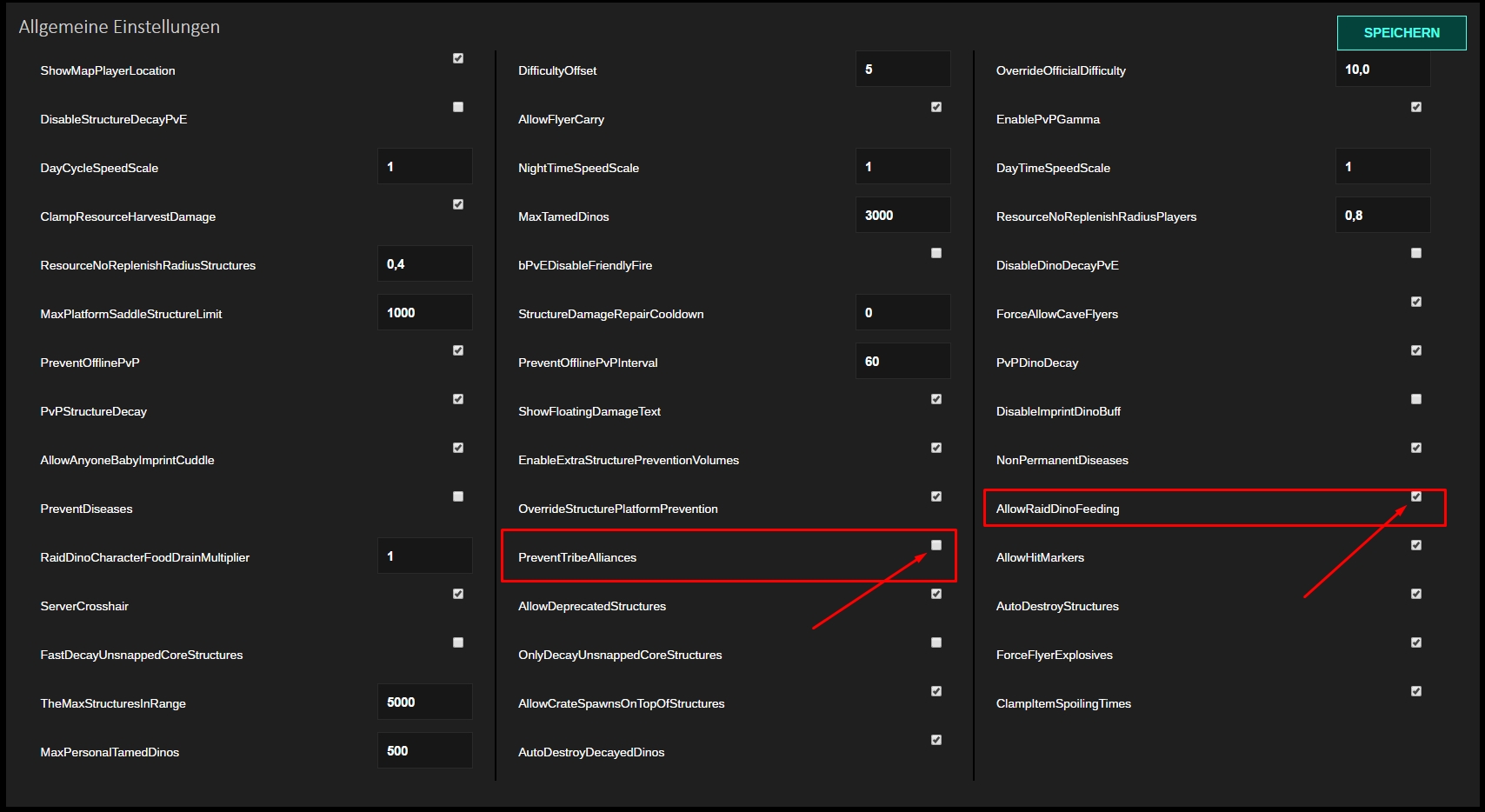
Task: Toggle AllowDeprecatedStructures checkbox
Action: pos(936,594)
